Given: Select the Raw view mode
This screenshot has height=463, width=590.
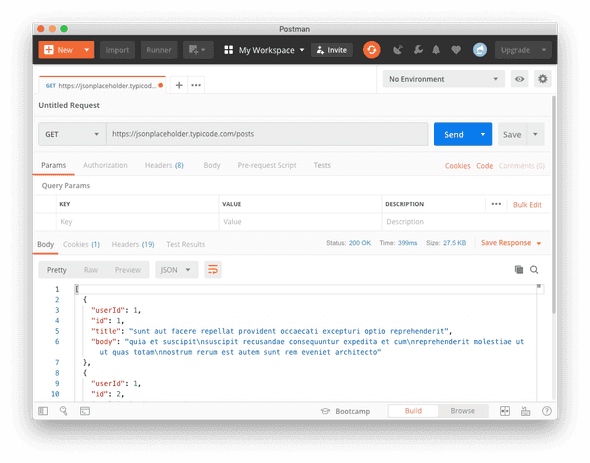Looking at the screenshot, I should pos(91,270).
